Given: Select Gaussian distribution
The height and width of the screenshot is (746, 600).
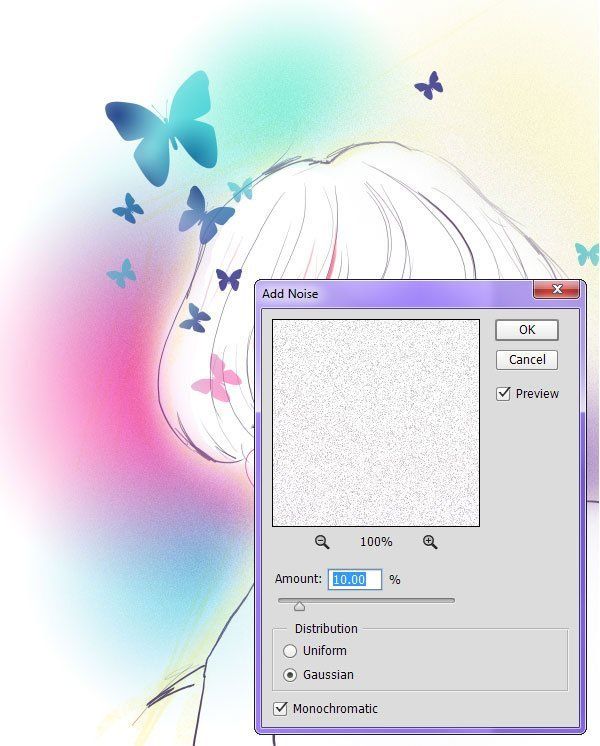Looking at the screenshot, I should (290, 675).
